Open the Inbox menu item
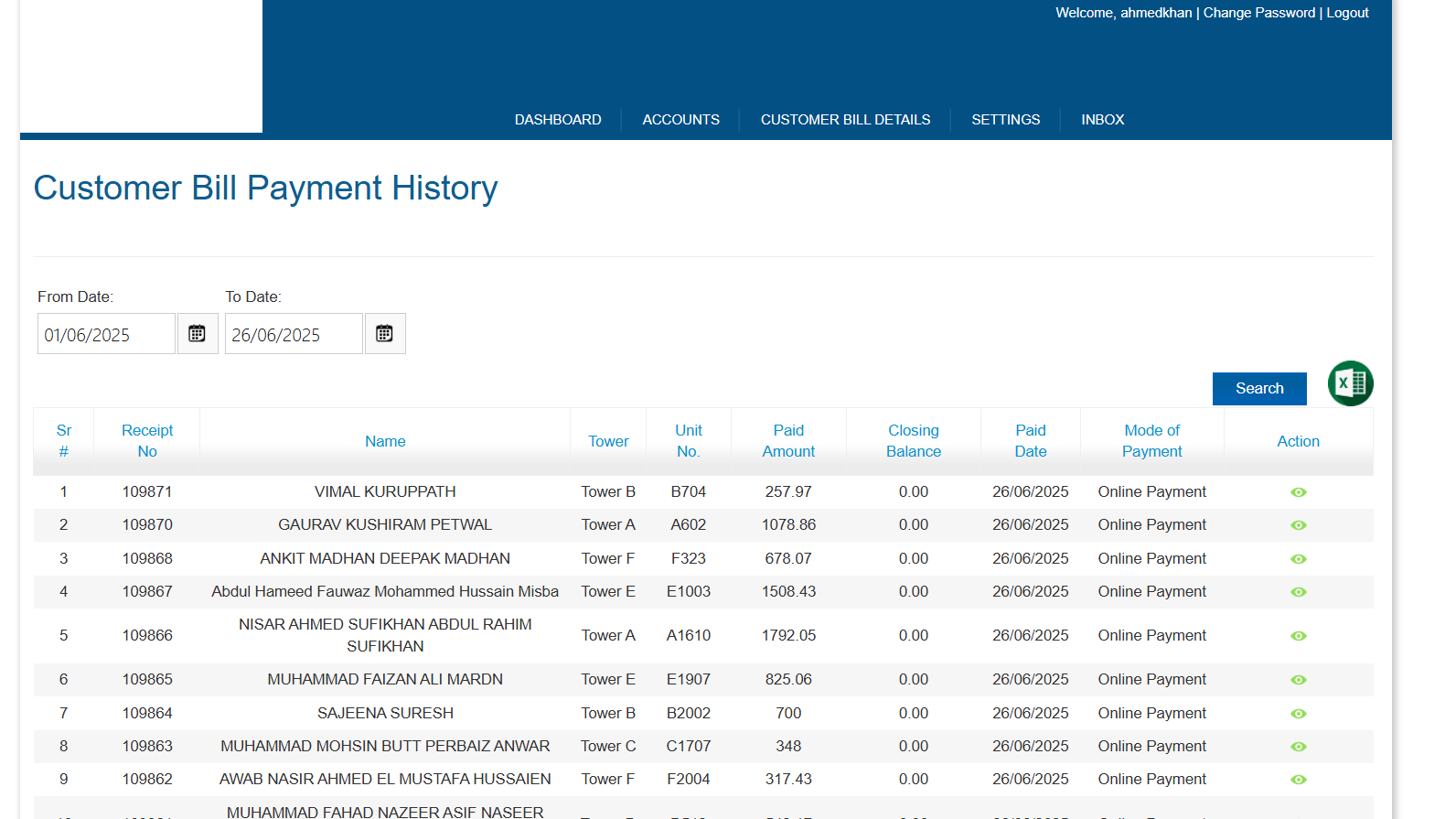 (x=1102, y=120)
